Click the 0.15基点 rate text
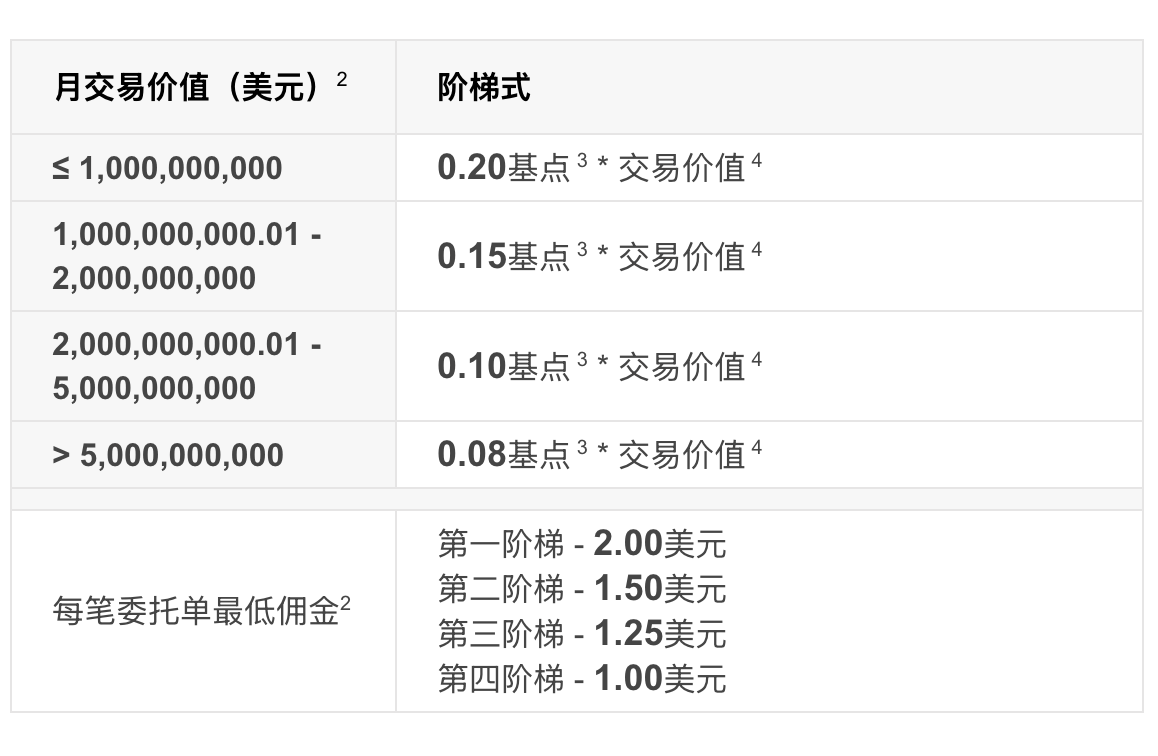1158x756 pixels. 503,256
